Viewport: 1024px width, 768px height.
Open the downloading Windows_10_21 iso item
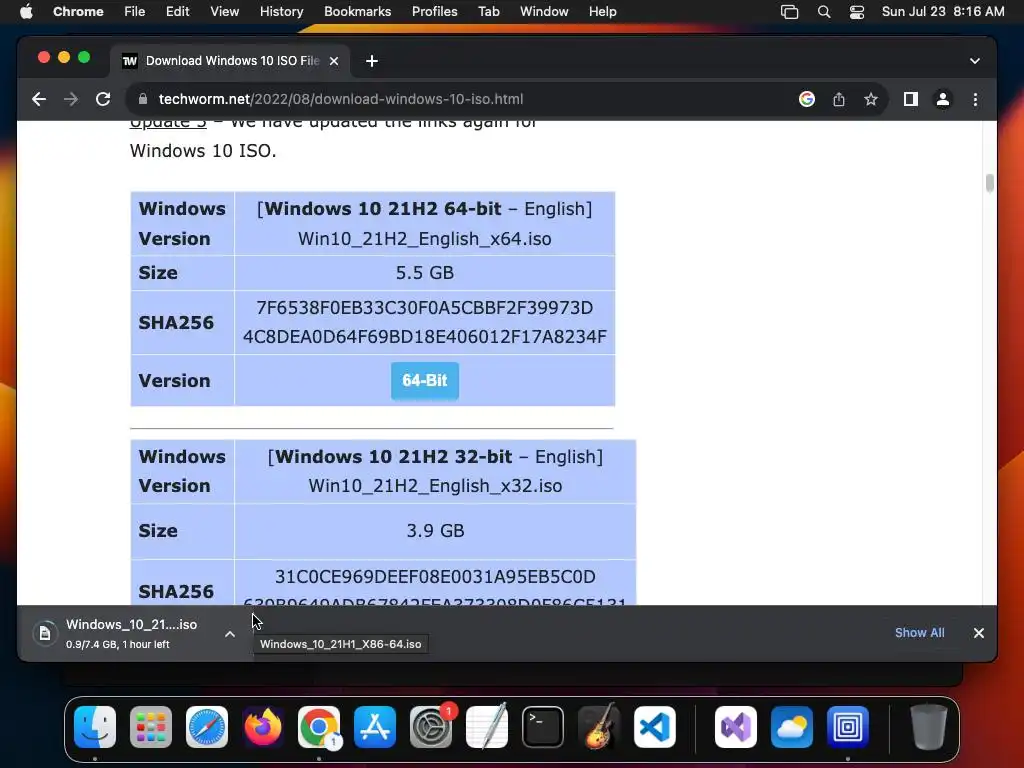click(x=121, y=633)
